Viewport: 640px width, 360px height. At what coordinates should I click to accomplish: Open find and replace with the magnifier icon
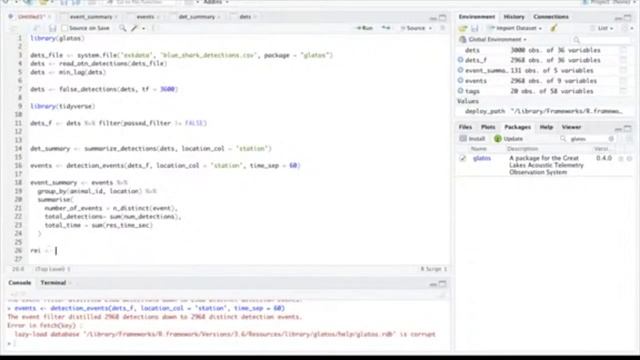122,28
